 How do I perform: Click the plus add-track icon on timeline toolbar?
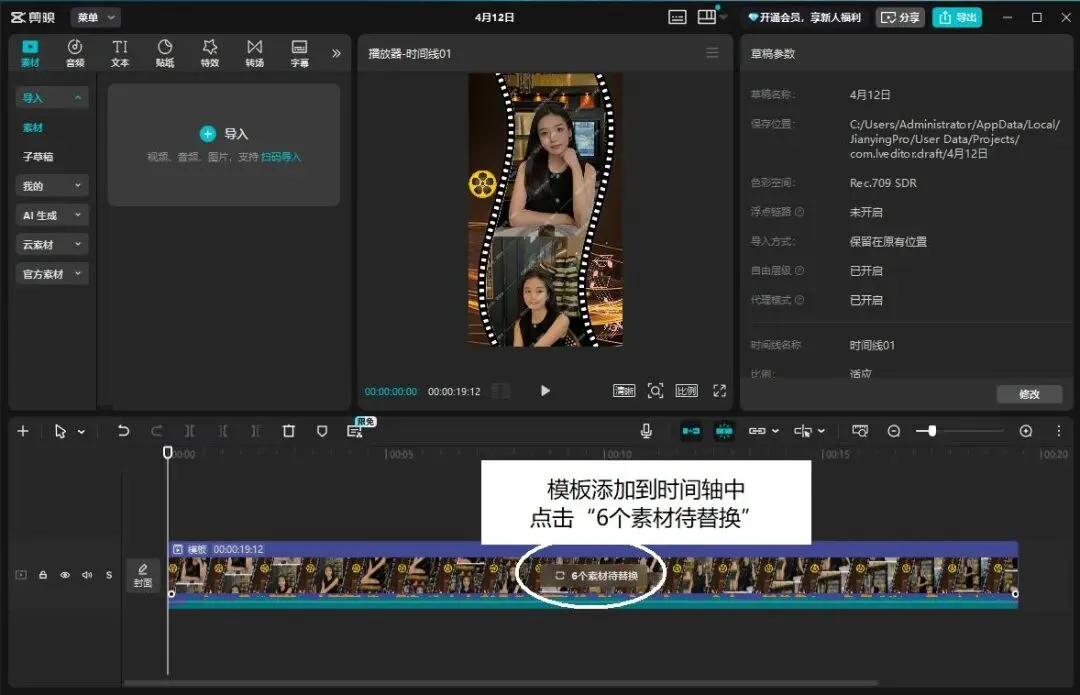tap(23, 431)
